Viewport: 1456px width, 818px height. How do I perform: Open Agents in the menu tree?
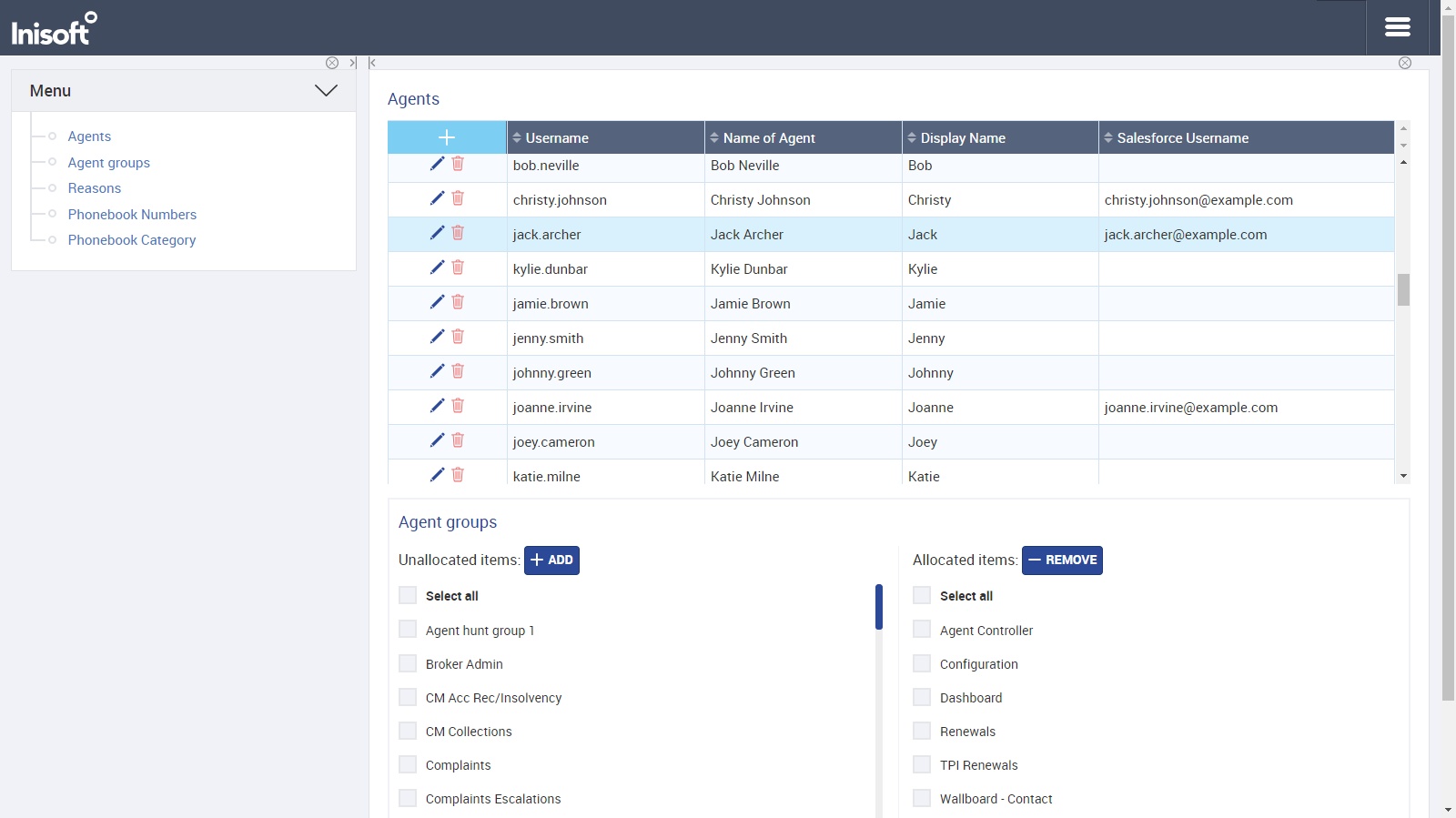(x=89, y=136)
